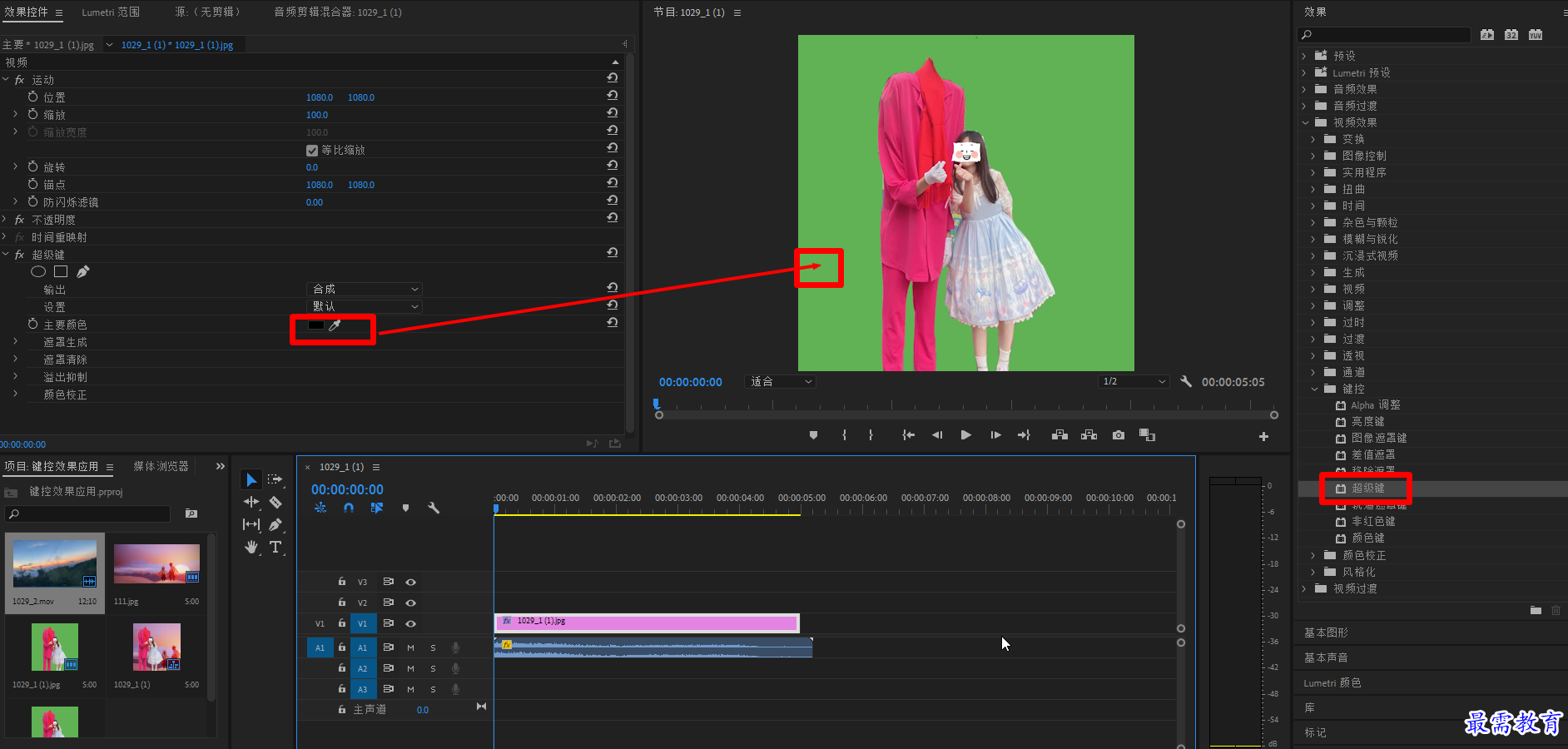
Task: Step back one frame in Program monitor
Action: [937, 435]
